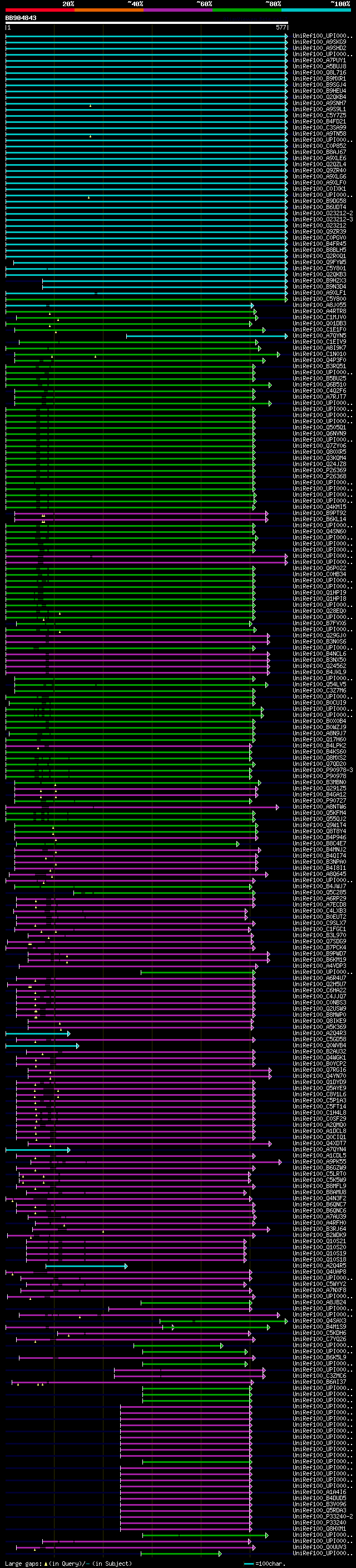
Task: Select the UniRef100_Q9FYW5 label
Action: (319, 262)
